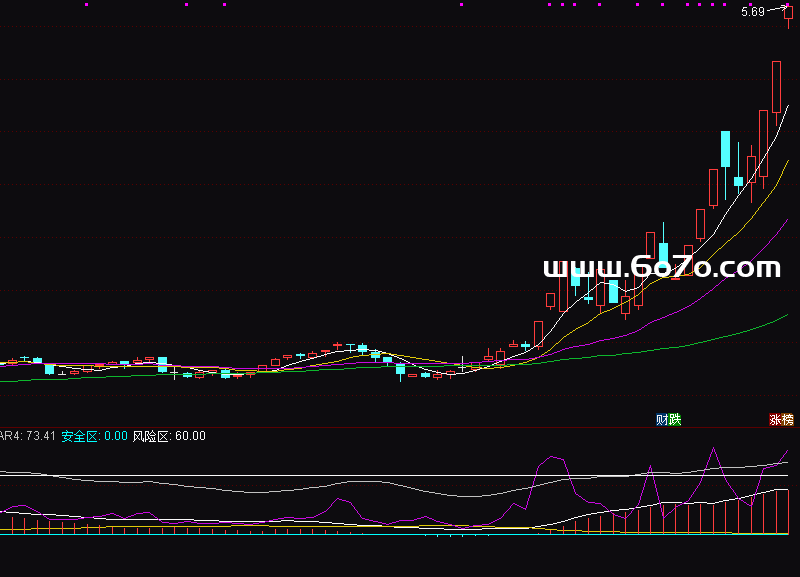Click the magenta AR peak in indicator panel

point(713,448)
